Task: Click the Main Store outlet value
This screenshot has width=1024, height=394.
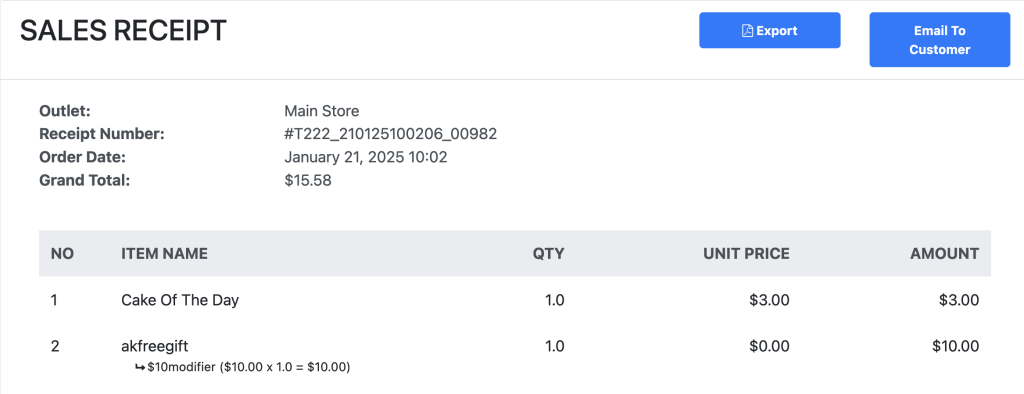Action: pyautogui.click(x=321, y=111)
